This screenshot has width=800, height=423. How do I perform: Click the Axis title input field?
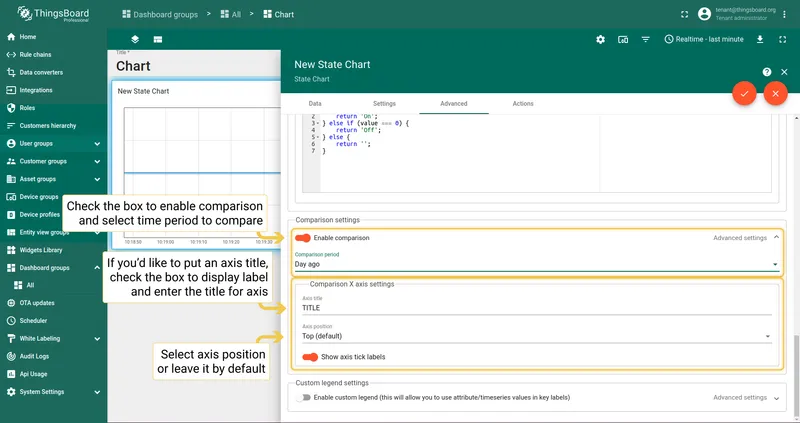(536, 308)
